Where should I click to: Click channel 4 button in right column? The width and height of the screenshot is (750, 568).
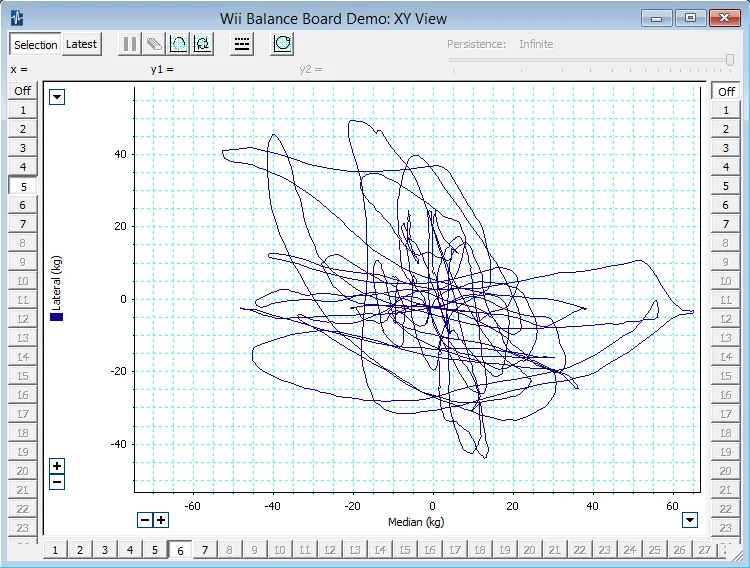[x=726, y=167]
